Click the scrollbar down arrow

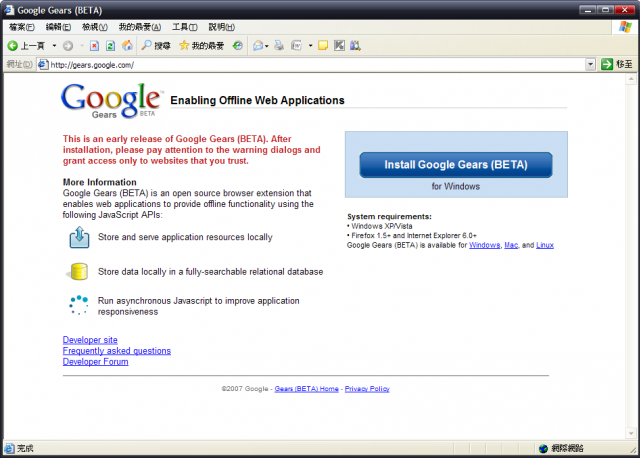pos(631,434)
